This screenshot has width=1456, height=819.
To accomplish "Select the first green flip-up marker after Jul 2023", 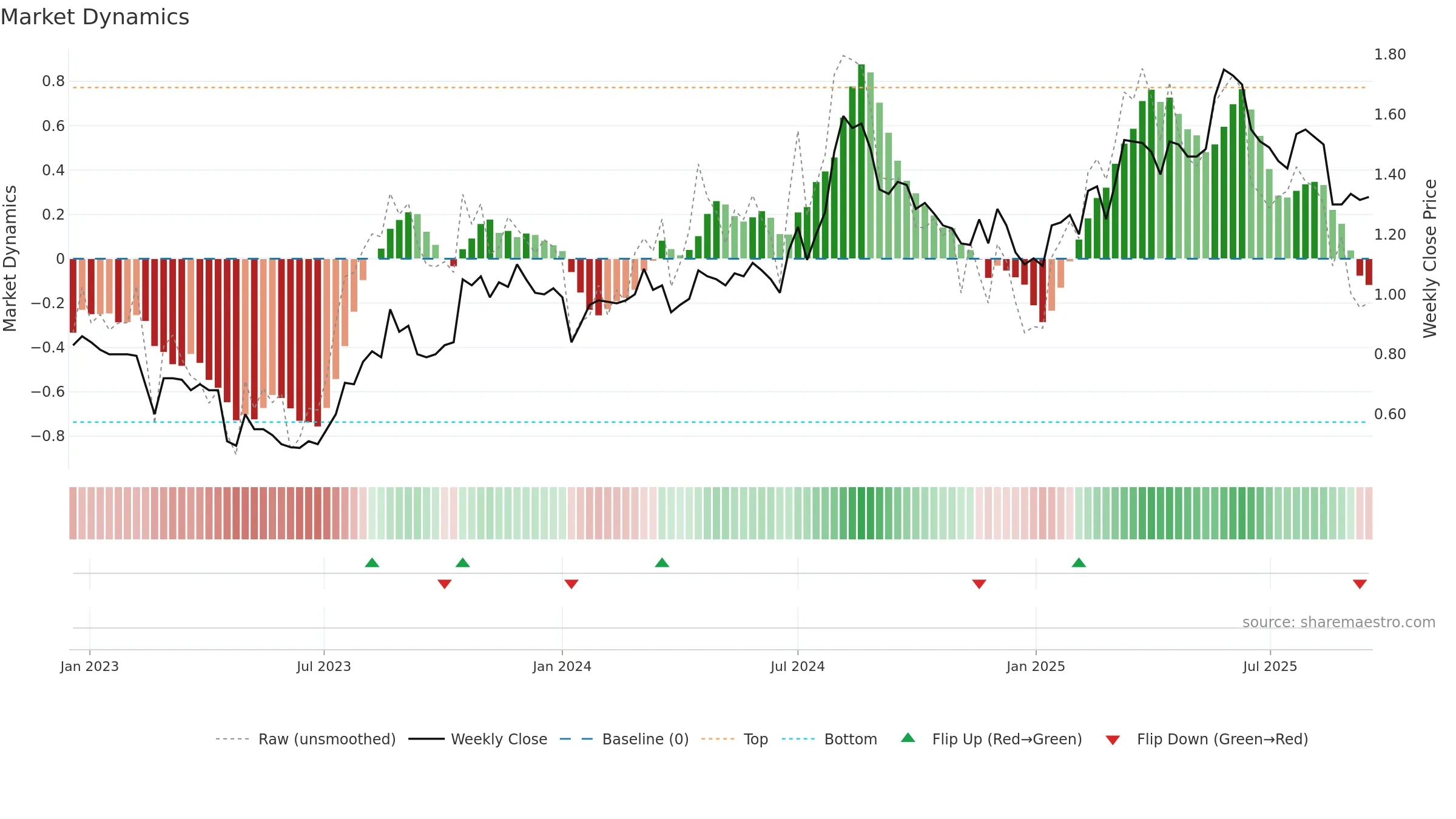I will (x=372, y=562).
